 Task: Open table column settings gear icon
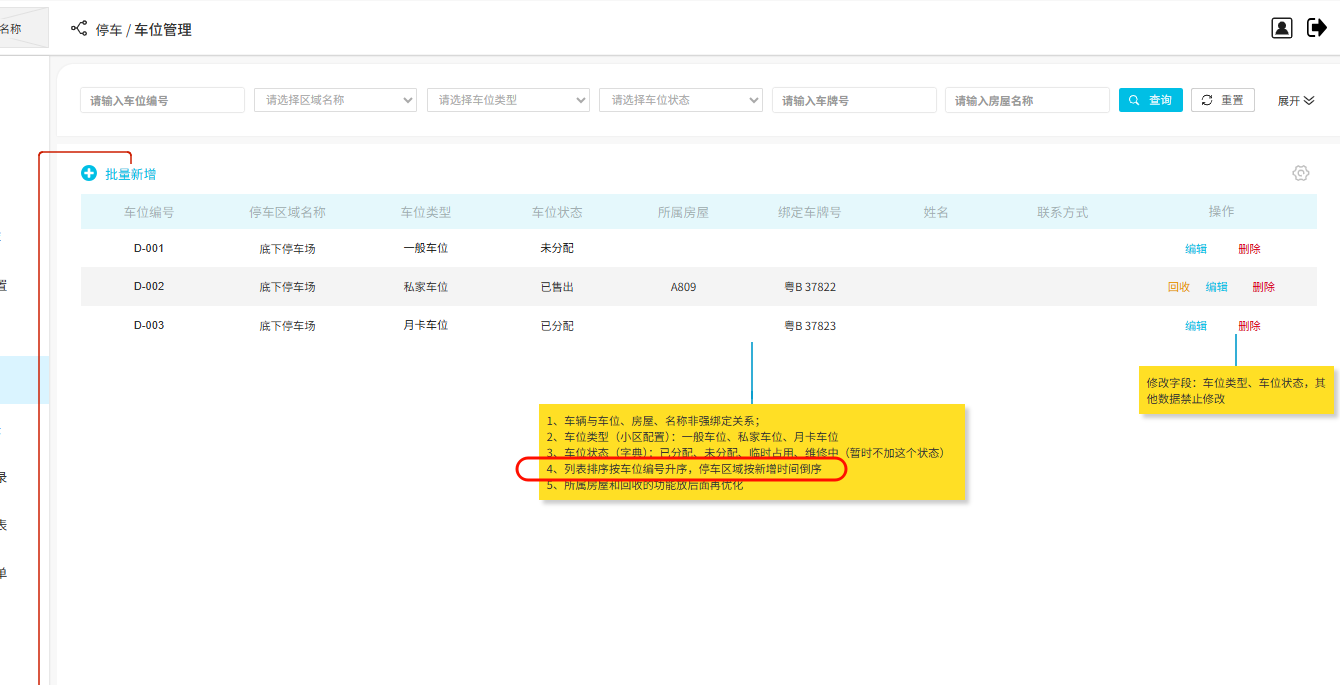tap(1300, 173)
